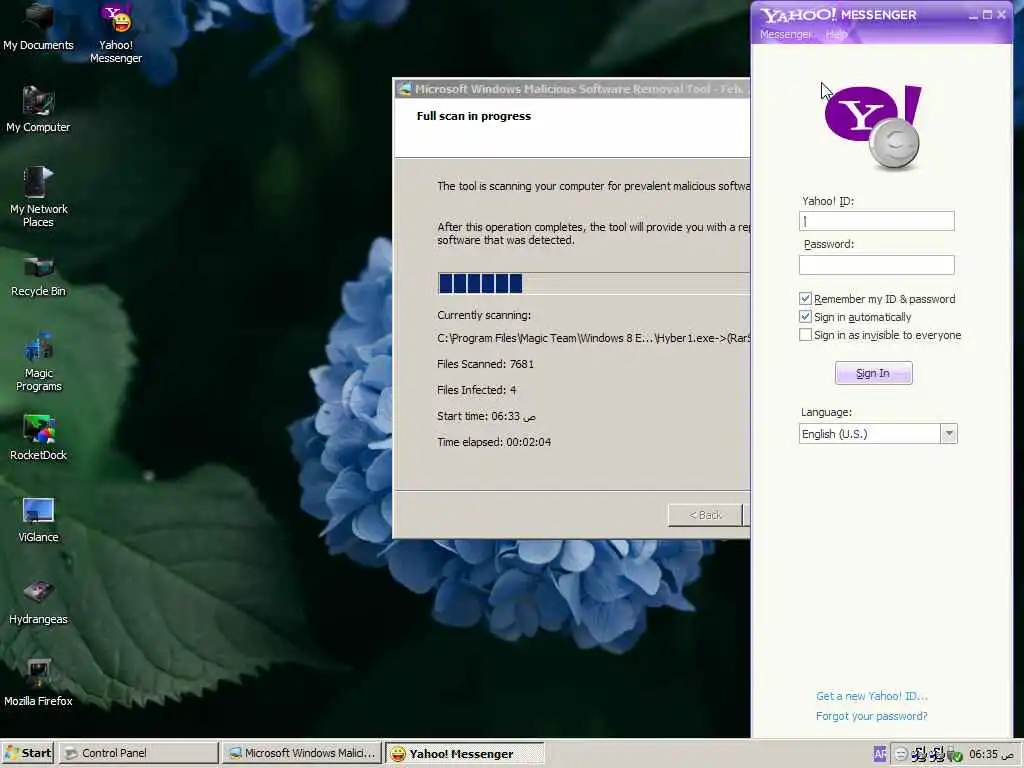Select the Magic Programs desktop icon
The height and width of the screenshot is (768, 1024).
[x=38, y=361]
